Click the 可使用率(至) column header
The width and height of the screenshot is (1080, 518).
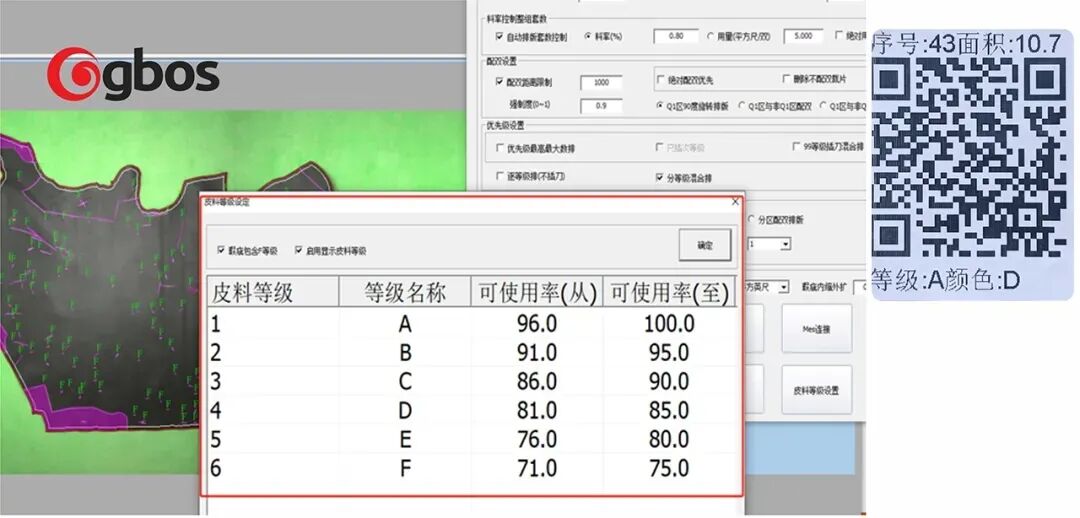[x=669, y=292]
